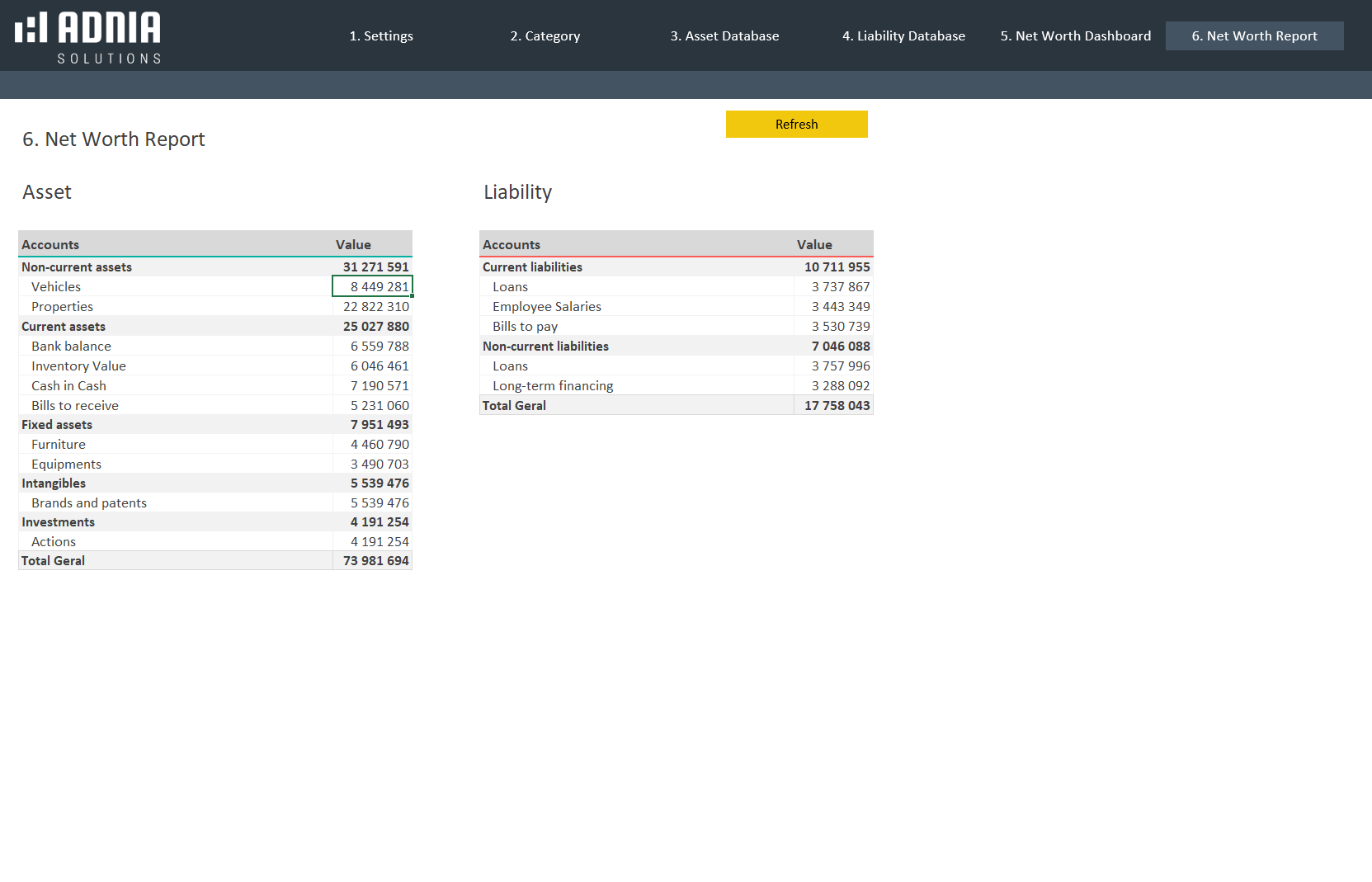Click the Fixed assets group row
Screen dimensions: 1372x882
point(57,425)
